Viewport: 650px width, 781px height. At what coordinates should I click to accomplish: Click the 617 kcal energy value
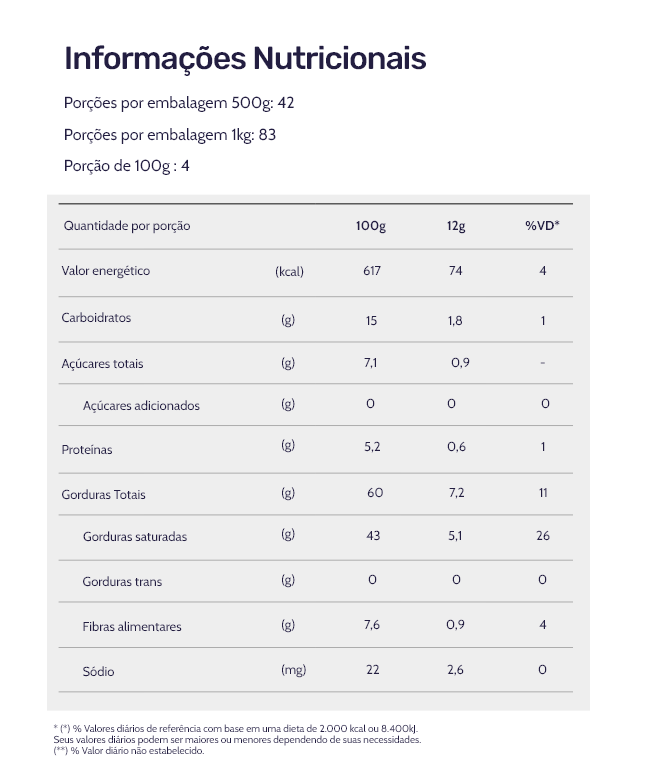[372, 271]
